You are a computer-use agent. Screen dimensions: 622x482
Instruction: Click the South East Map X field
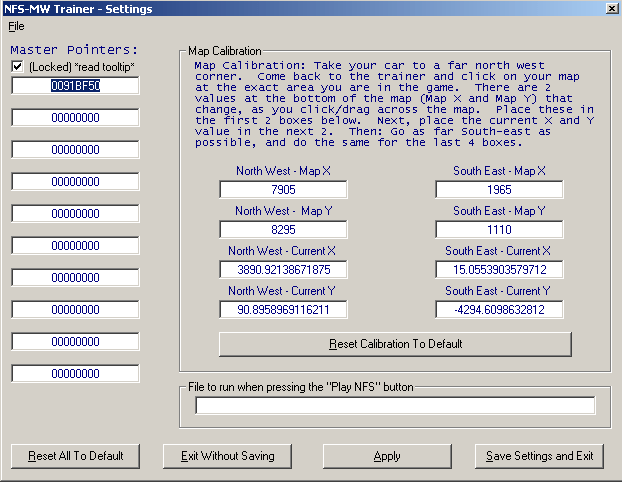click(x=499, y=190)
